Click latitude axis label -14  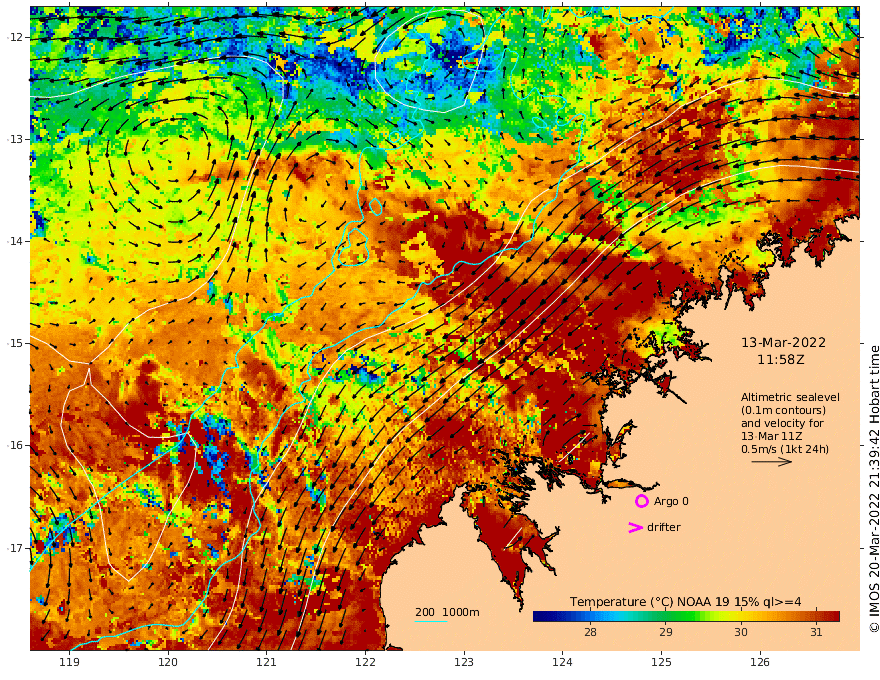coord(15,241)
